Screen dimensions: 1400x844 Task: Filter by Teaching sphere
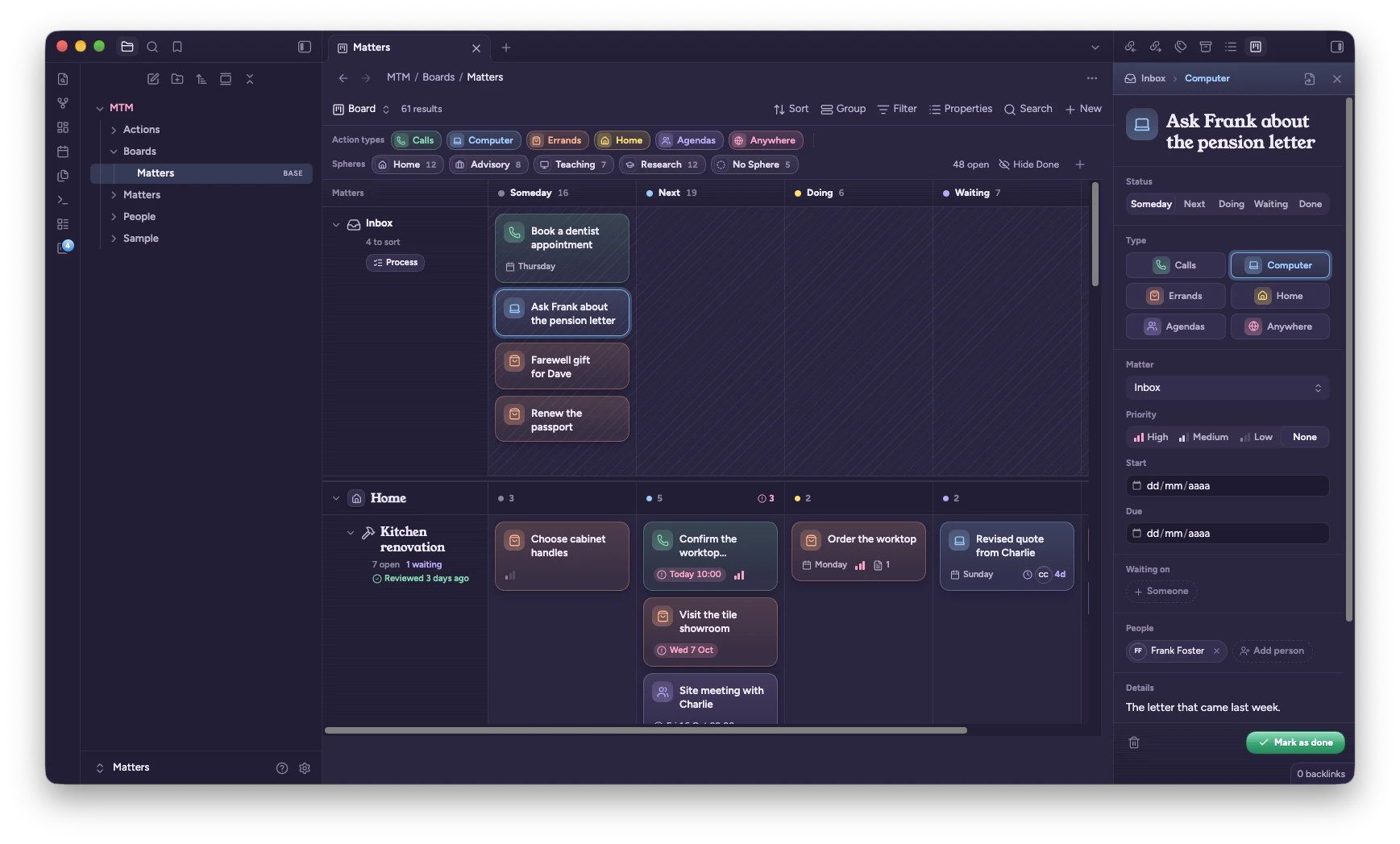click(574, 164)
